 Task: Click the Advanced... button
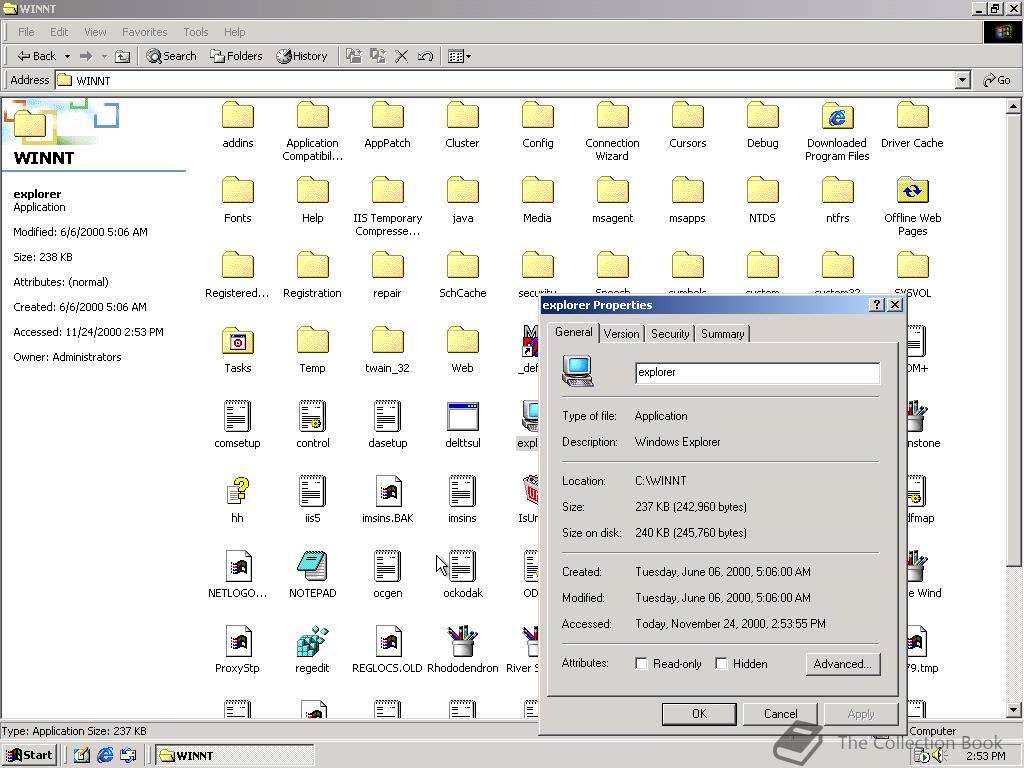point(842,664)
